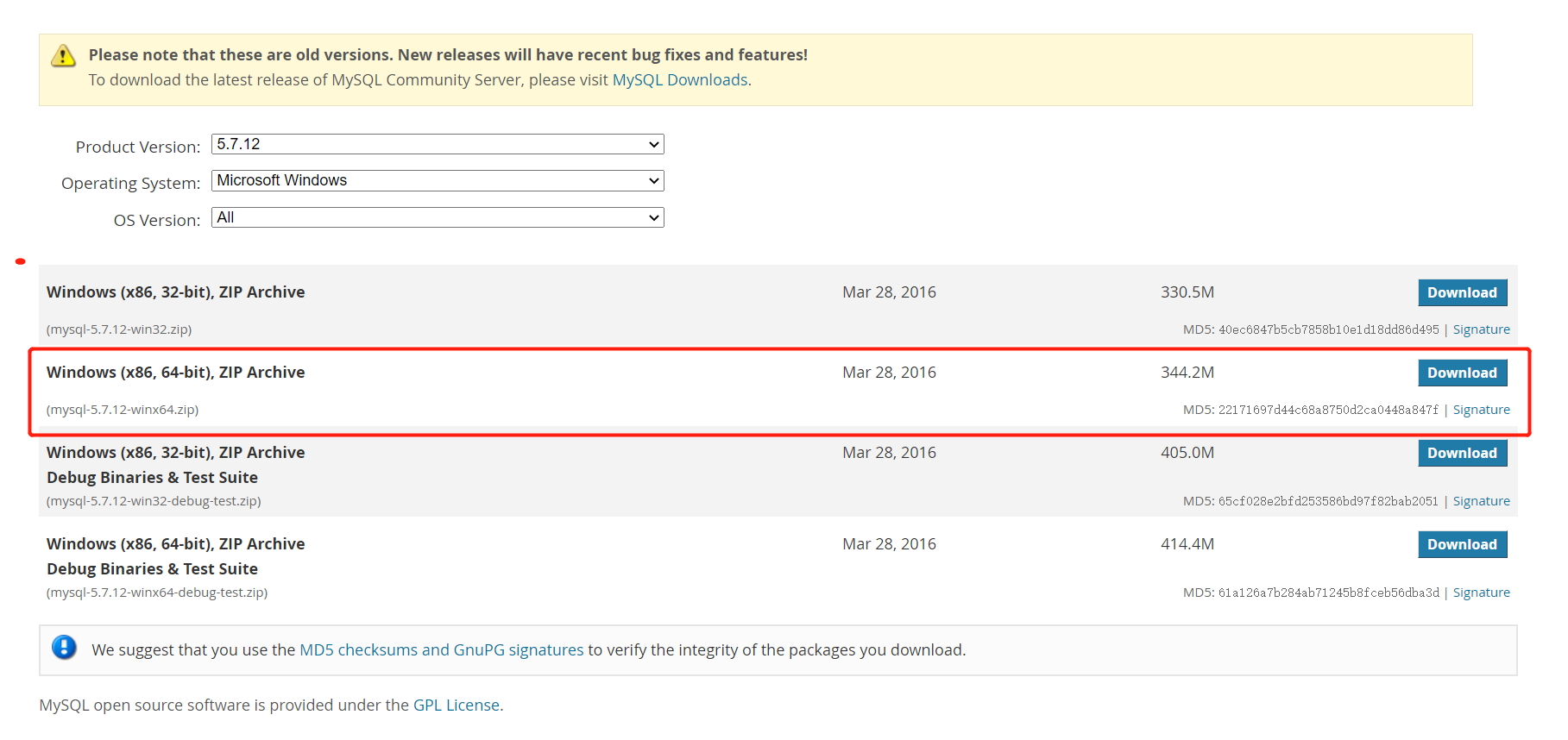Open Signature link for mysql-5.7.12-win32.zip
Screen dimensions: 1568x740
(x=1482, y=329)
